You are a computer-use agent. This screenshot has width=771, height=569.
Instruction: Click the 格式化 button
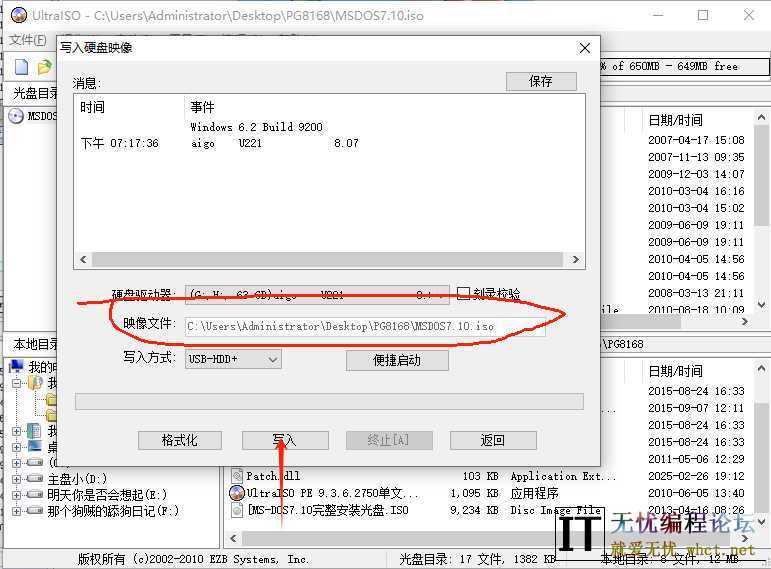pyautogui.click(x=179, y=440)
